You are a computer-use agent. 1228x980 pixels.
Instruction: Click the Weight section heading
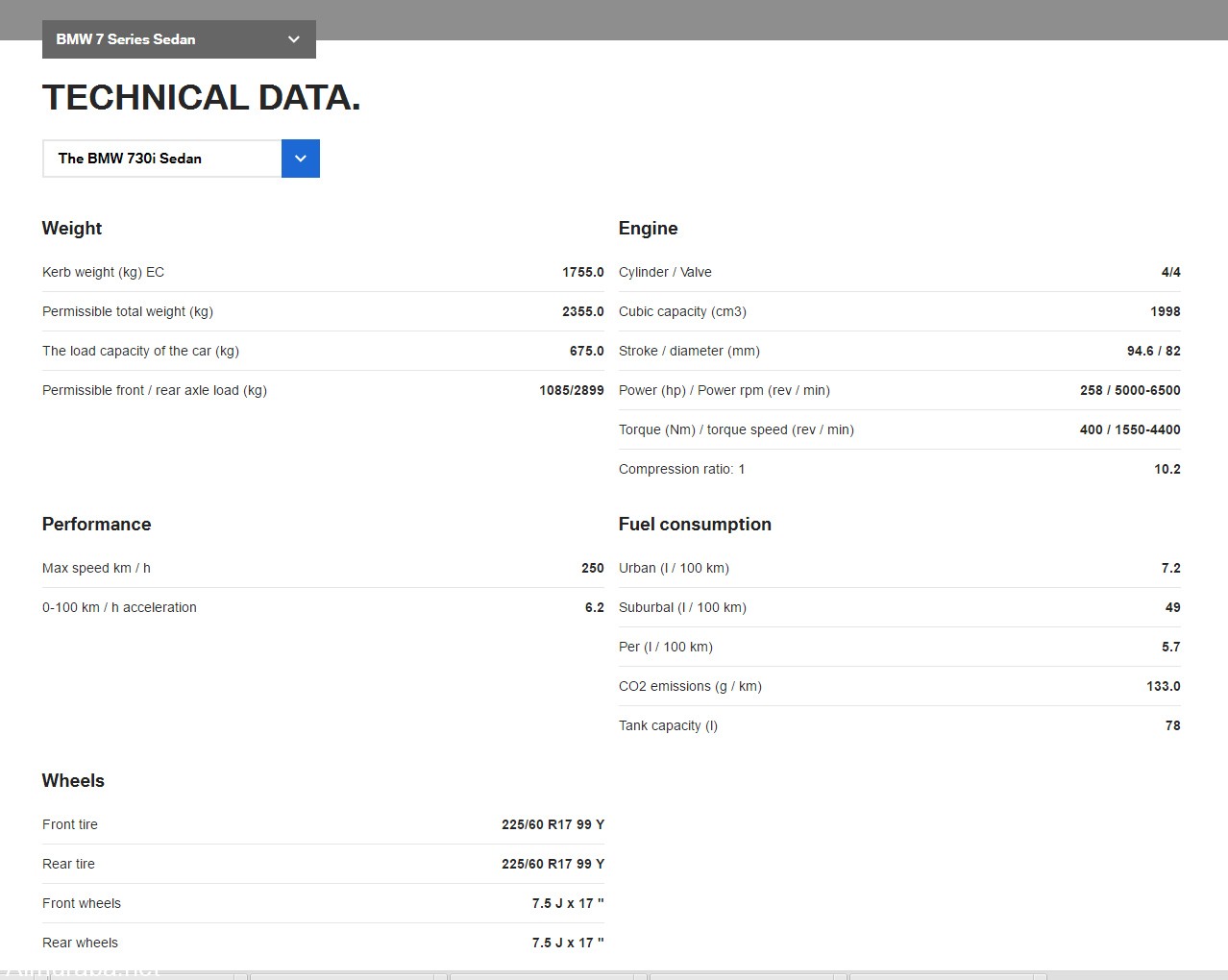[72, 229]
